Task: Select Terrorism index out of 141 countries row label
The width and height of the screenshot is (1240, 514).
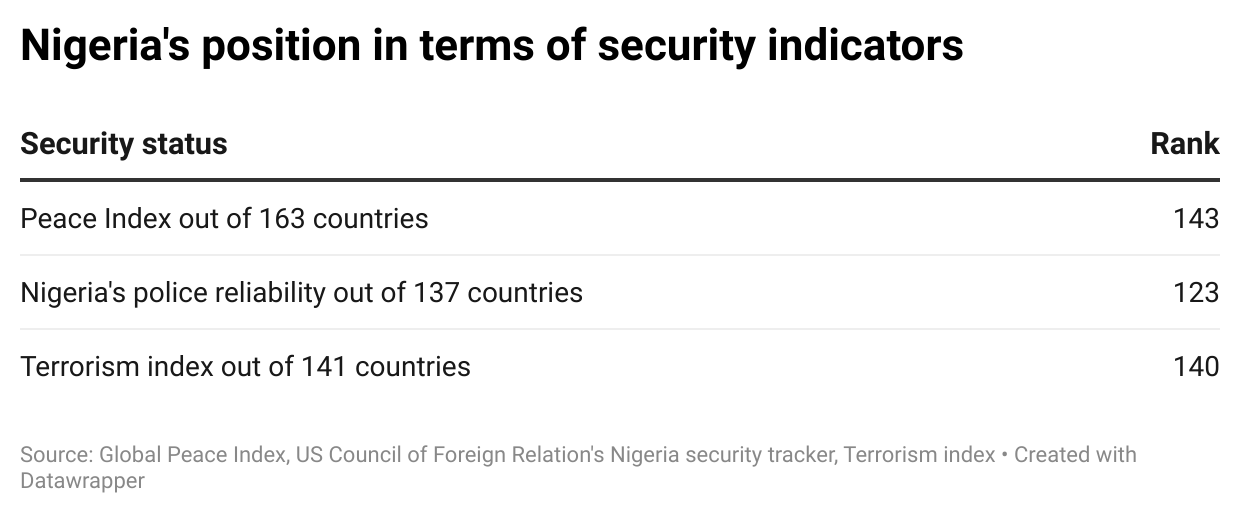Action: pos(245,366)
